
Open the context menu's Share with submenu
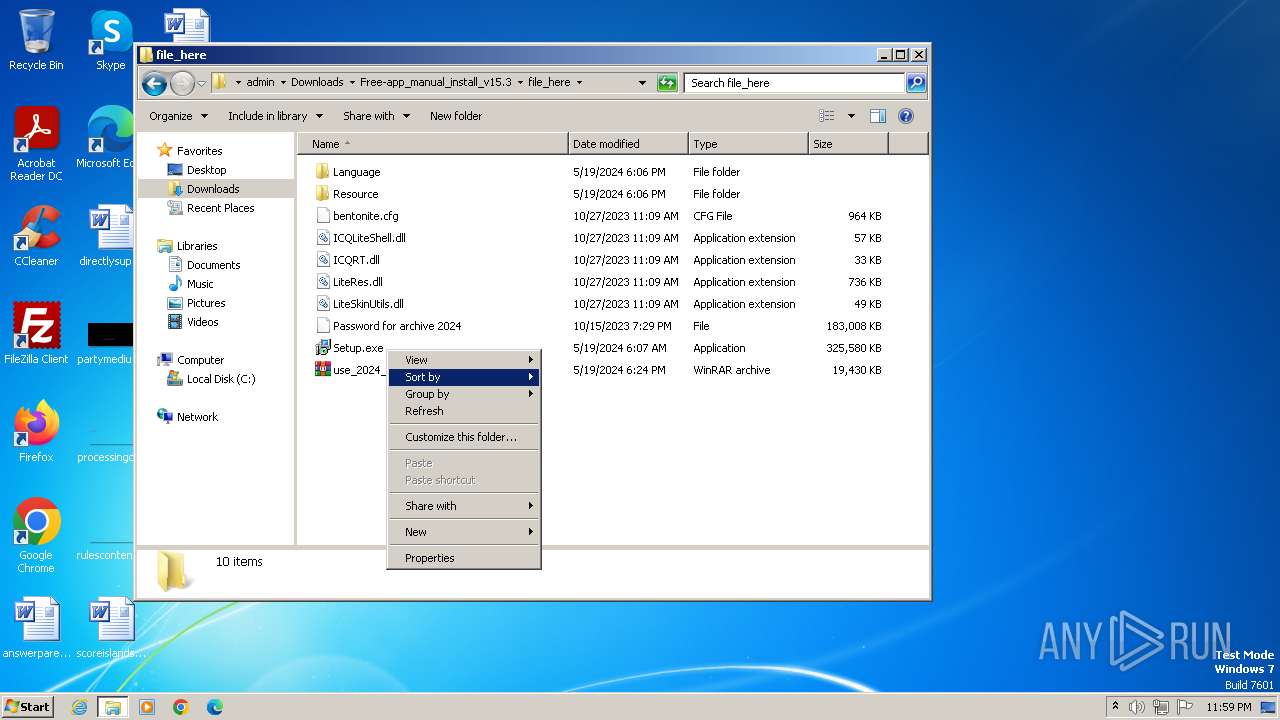point(464,506)
